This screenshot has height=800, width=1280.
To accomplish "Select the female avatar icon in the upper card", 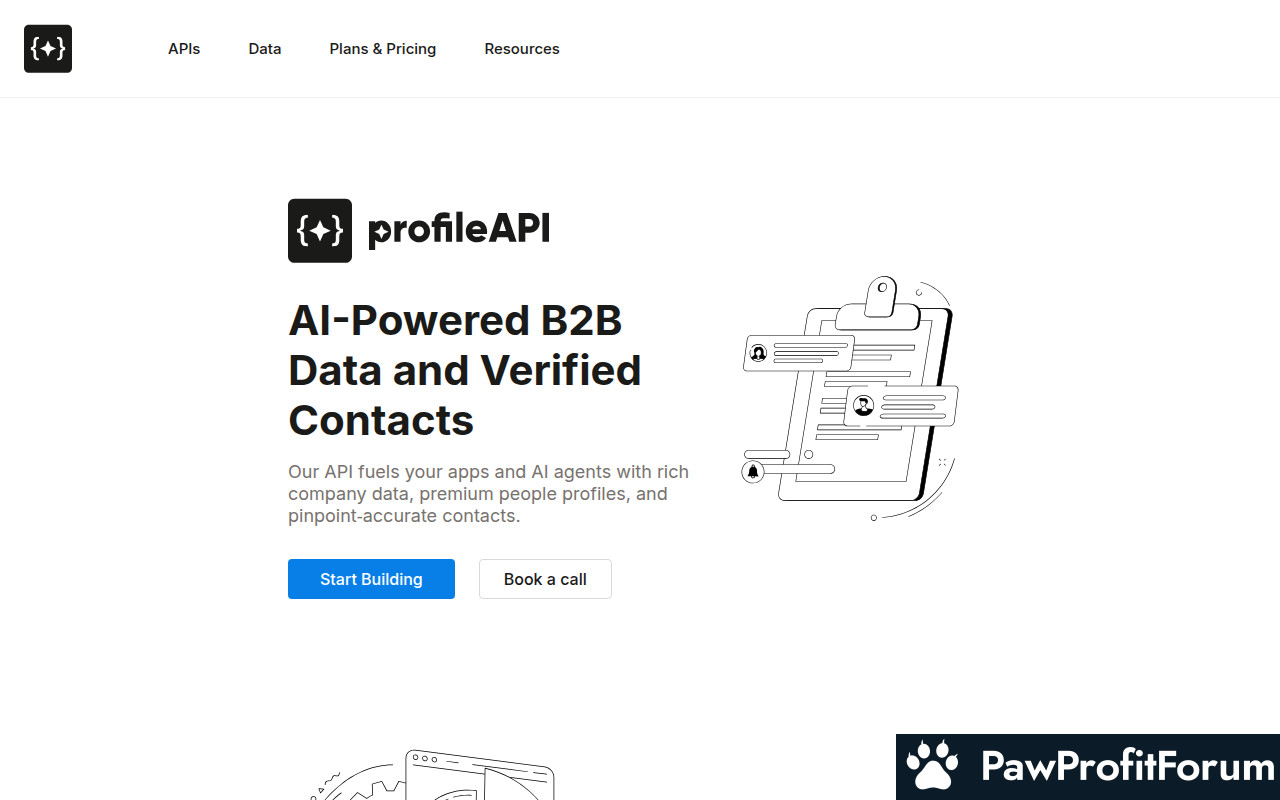I will (758, 353).
